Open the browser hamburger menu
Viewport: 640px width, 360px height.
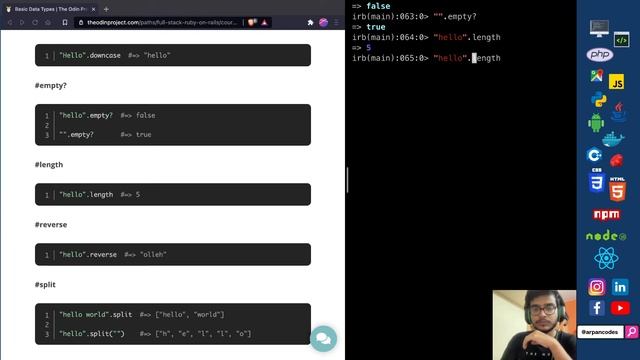tap(336, 22)
